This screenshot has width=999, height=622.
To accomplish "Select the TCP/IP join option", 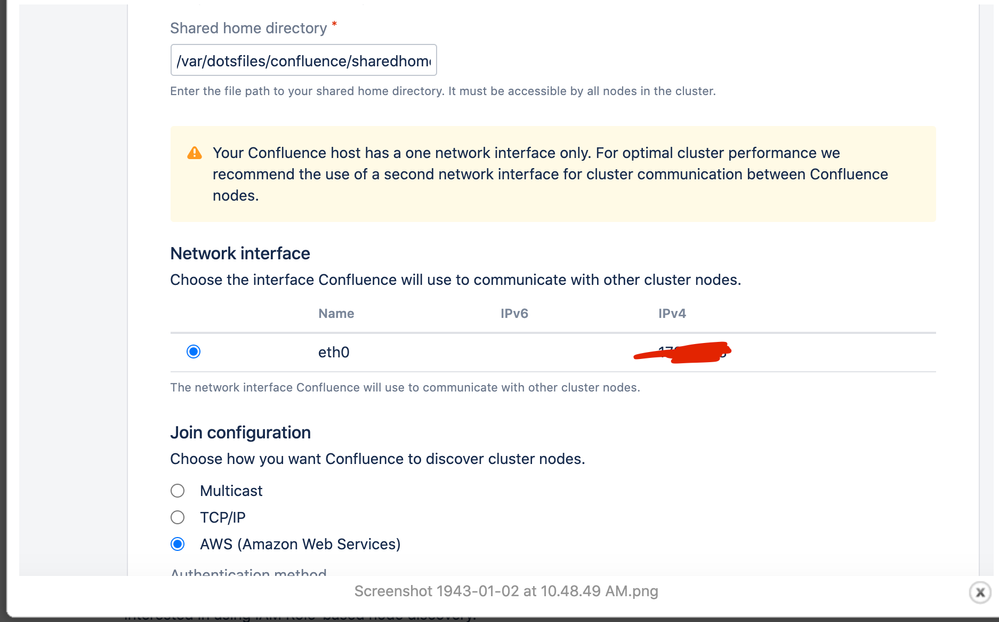I will tap(178, 517).
